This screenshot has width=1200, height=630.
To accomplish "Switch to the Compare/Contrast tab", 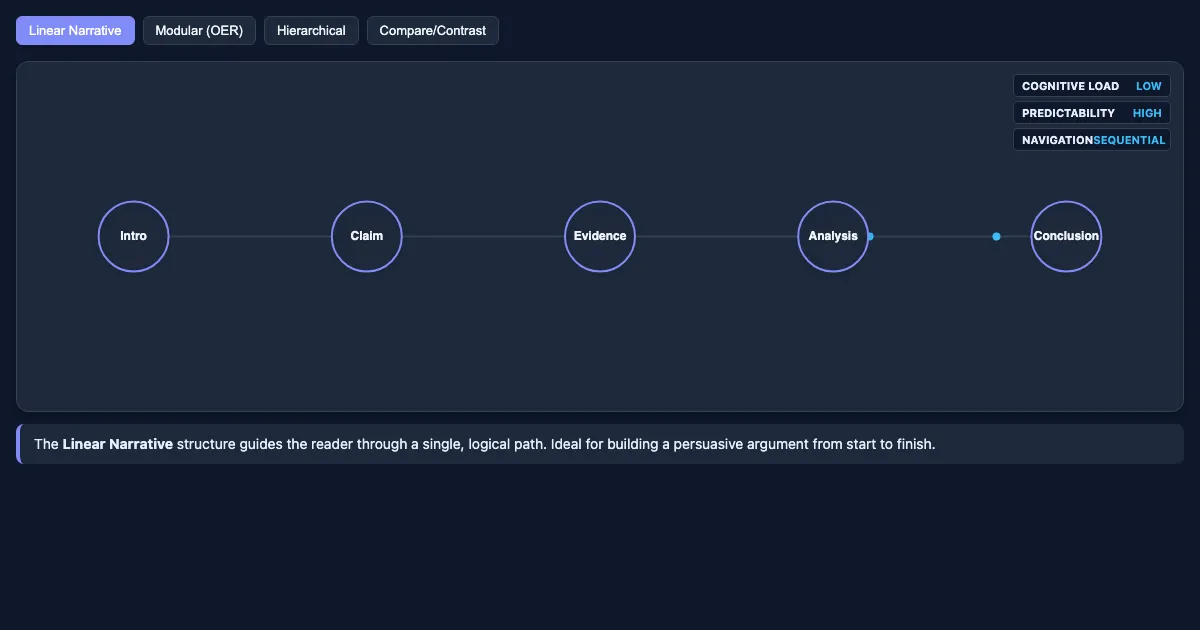I will click(433, 31).
